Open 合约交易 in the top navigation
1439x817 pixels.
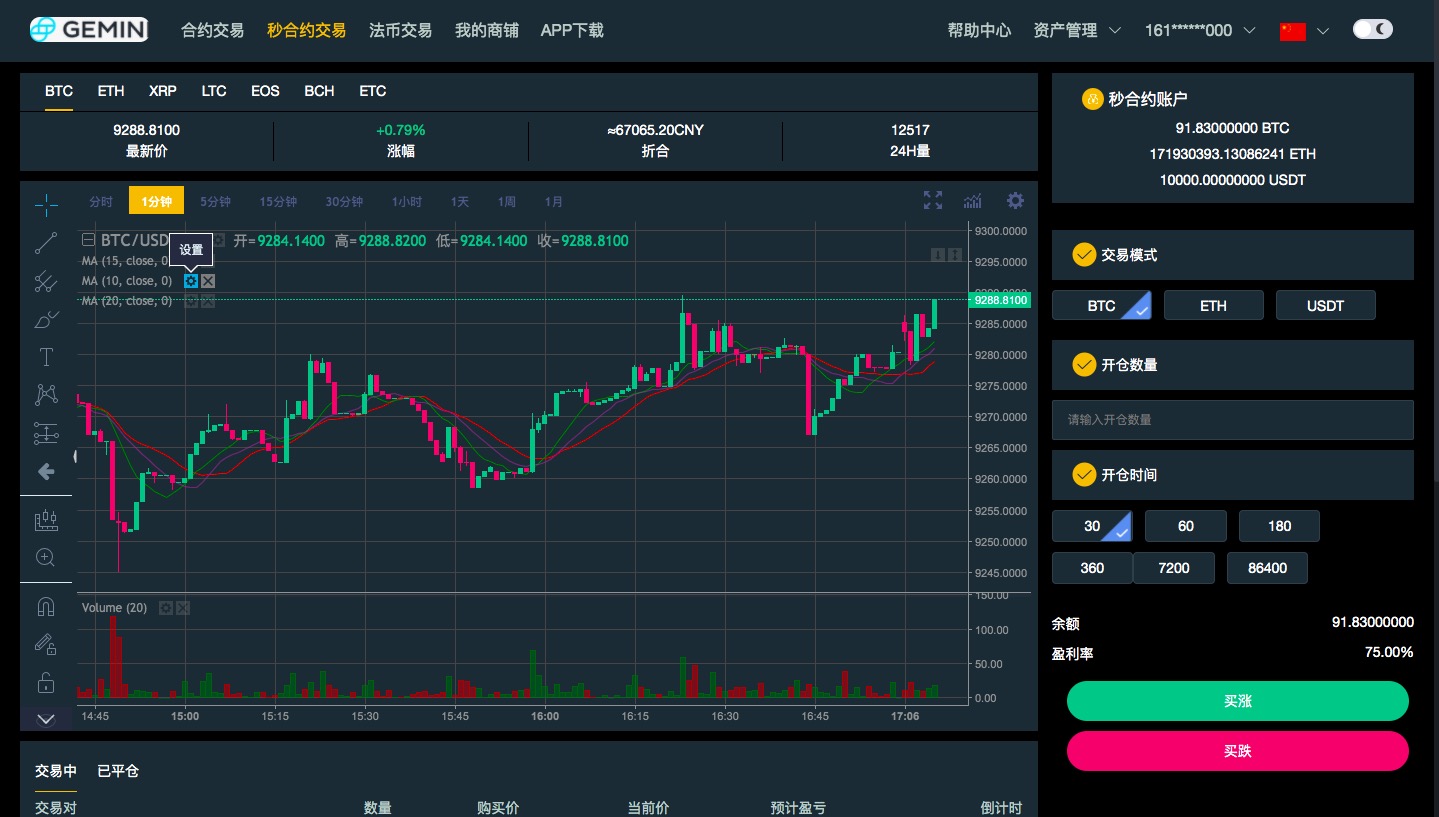click(212, 31)
